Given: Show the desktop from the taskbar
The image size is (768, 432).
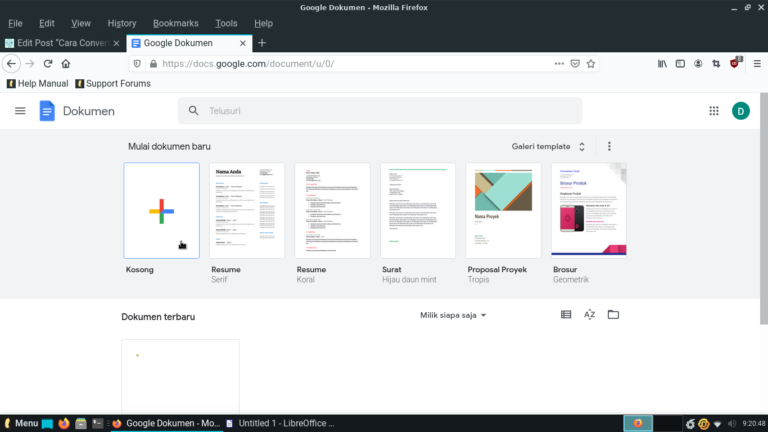Looking at the screenshot, I should pyautogui.click(x=47, y=424).
